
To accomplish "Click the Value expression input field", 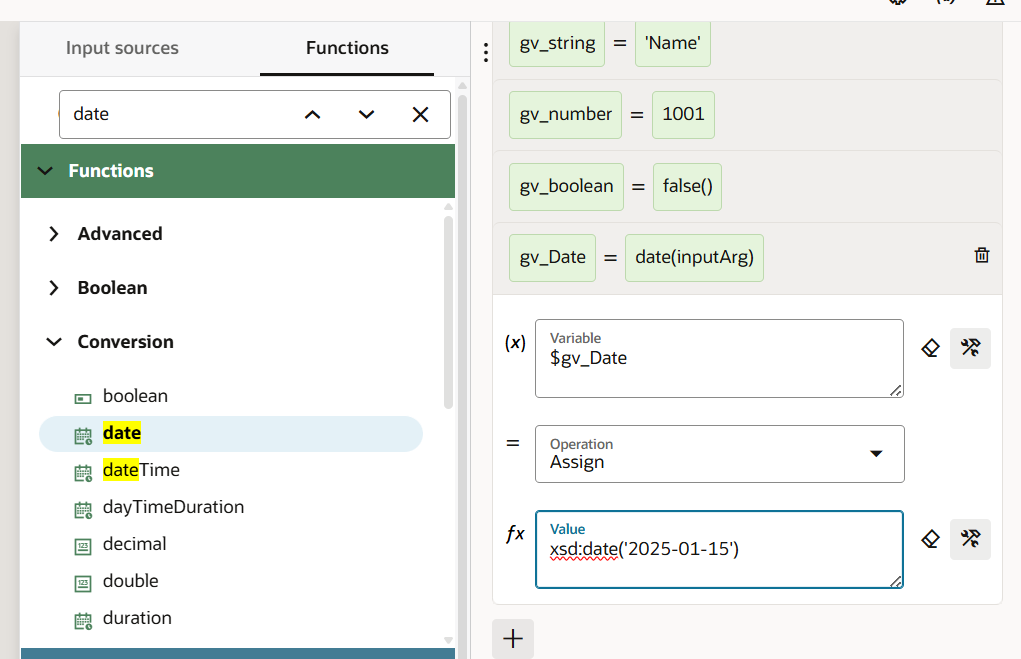I will click(x=719, y=550).
